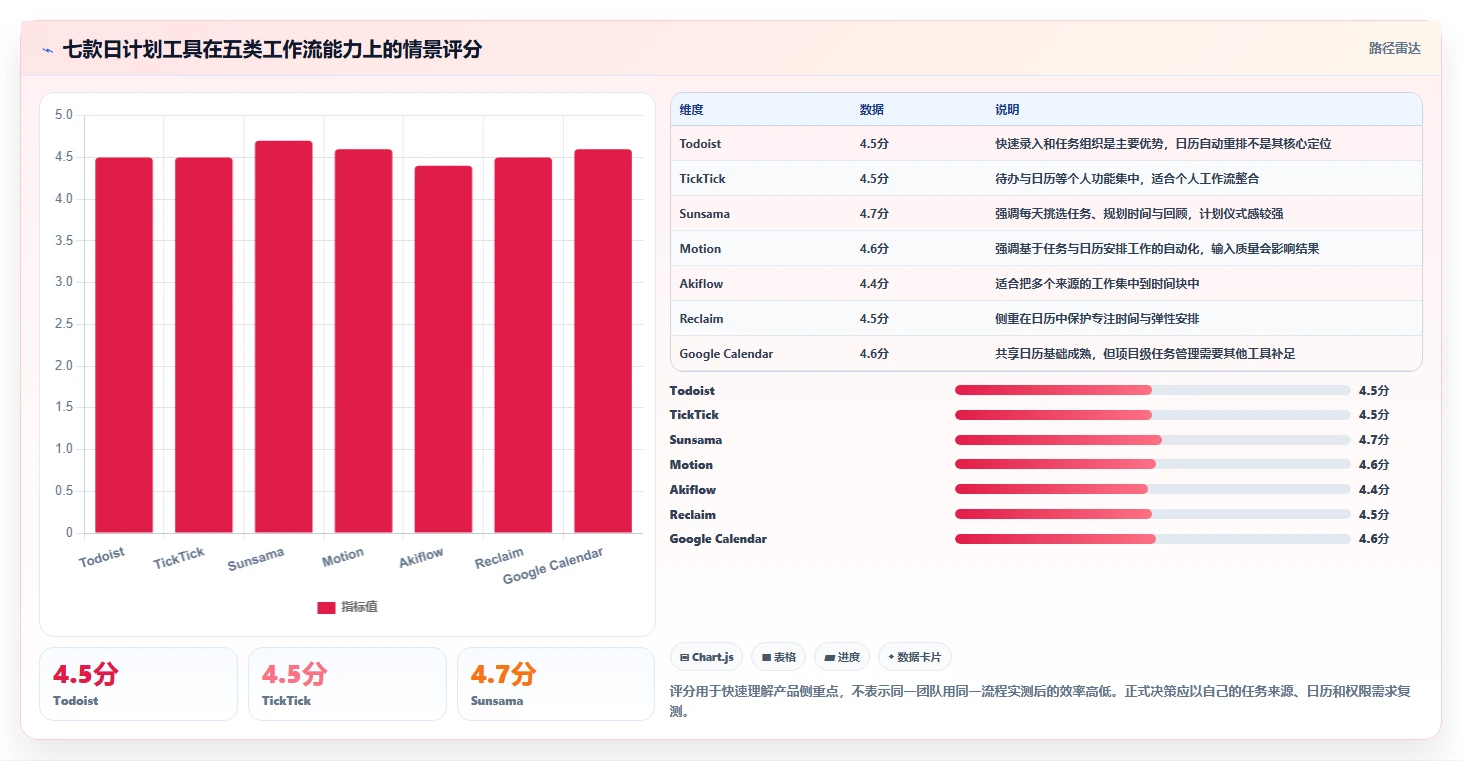Click the Akiflow progress bar

pos(1153,490)
